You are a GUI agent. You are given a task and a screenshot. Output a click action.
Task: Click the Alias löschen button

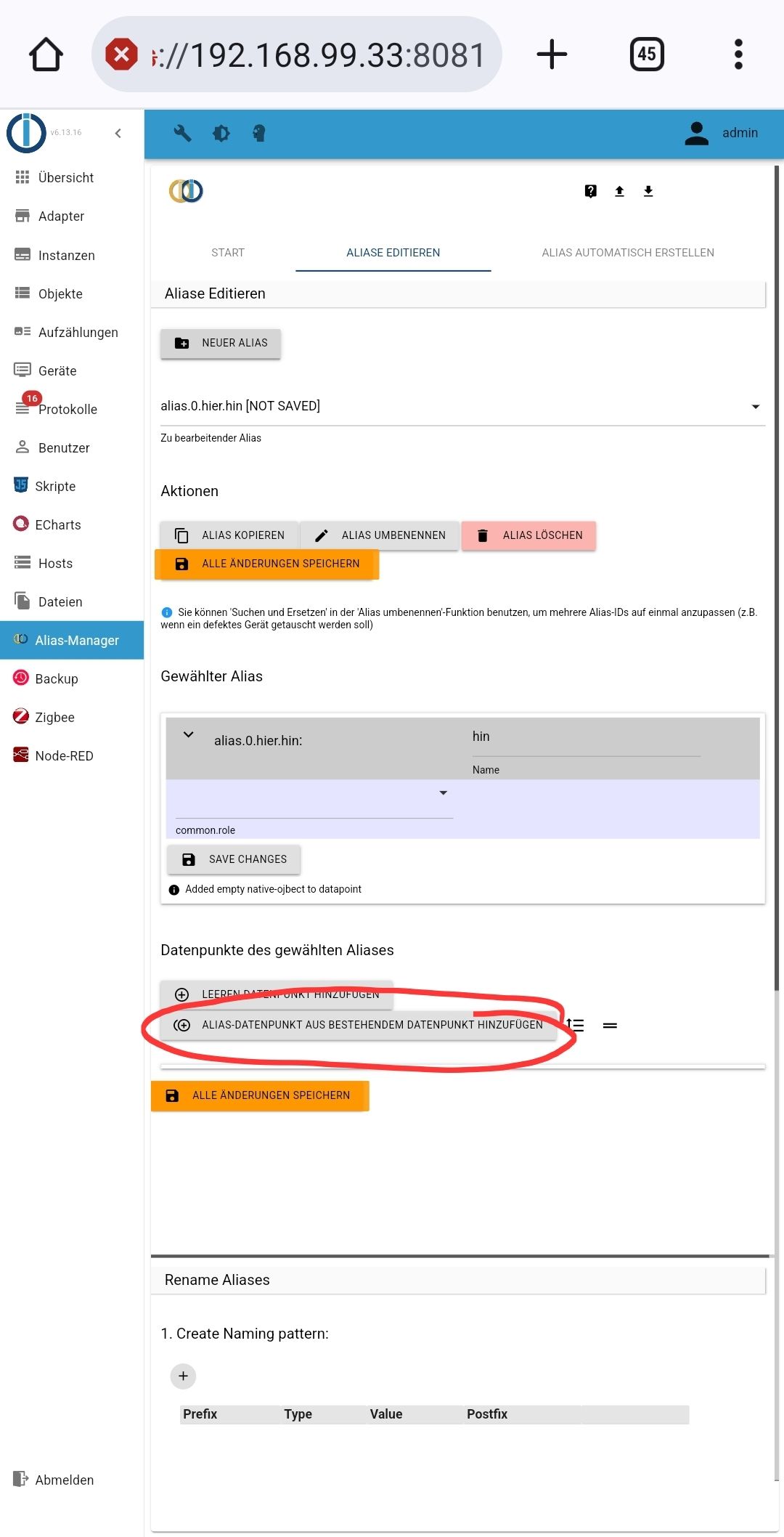point(528,535)
